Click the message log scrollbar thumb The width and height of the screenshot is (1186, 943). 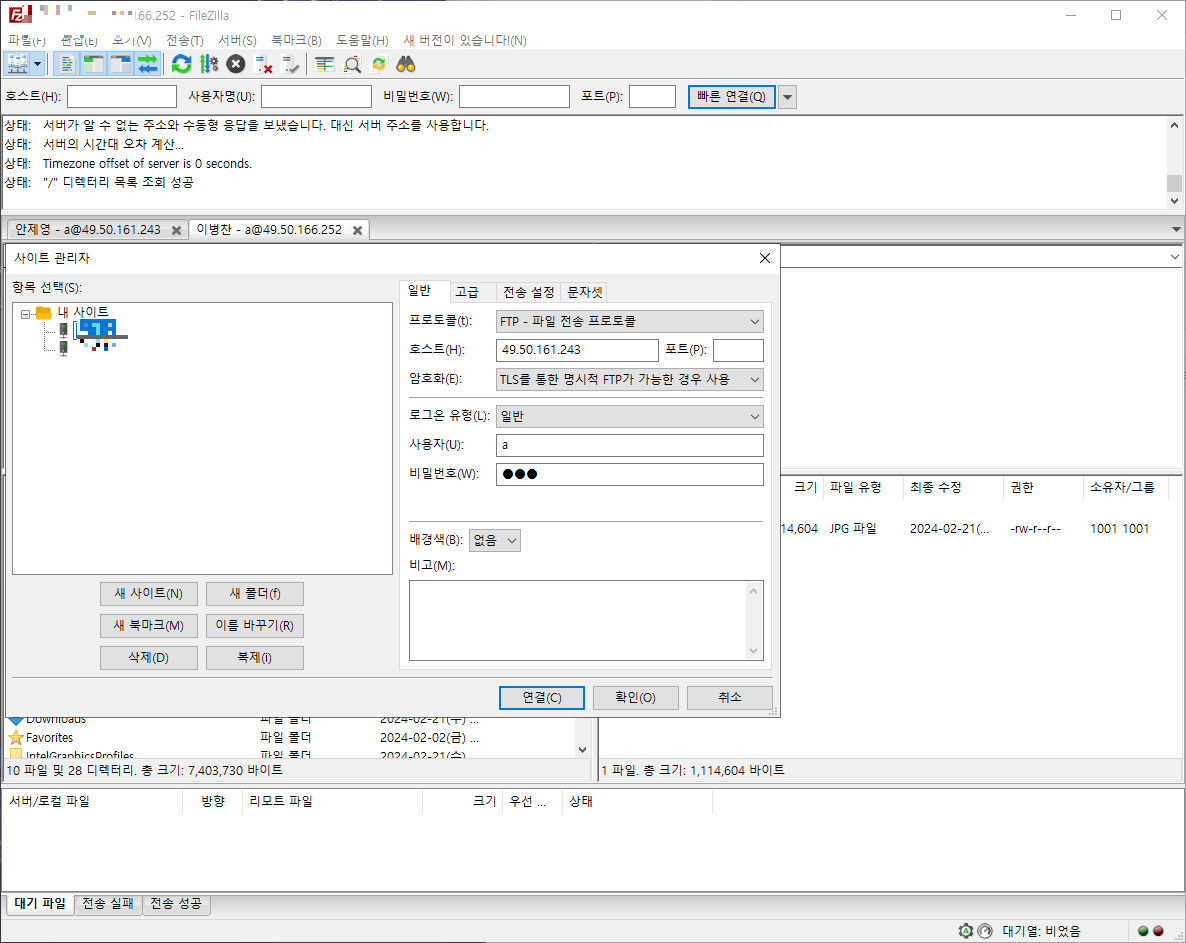[1174, 183]
